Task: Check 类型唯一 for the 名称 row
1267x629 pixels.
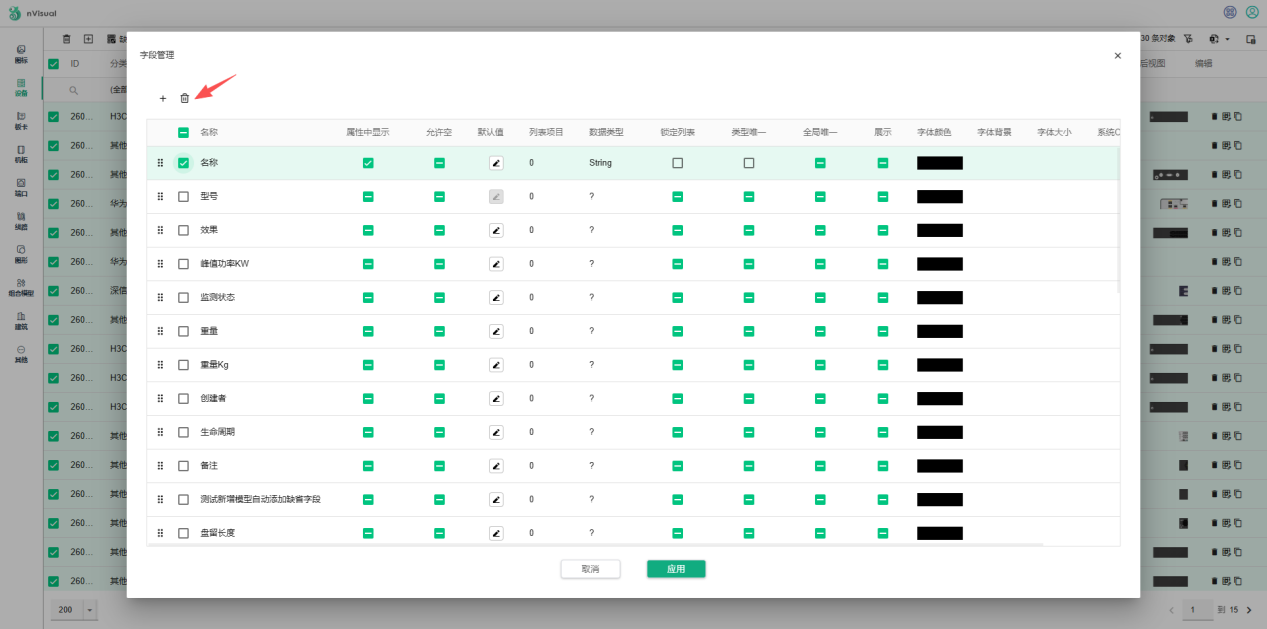Action: coord(749,163)
